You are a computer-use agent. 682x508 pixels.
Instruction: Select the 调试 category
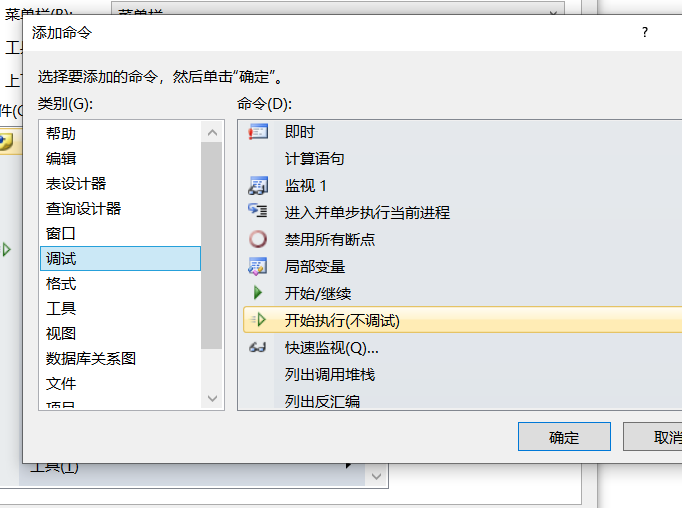click(120, 259)
